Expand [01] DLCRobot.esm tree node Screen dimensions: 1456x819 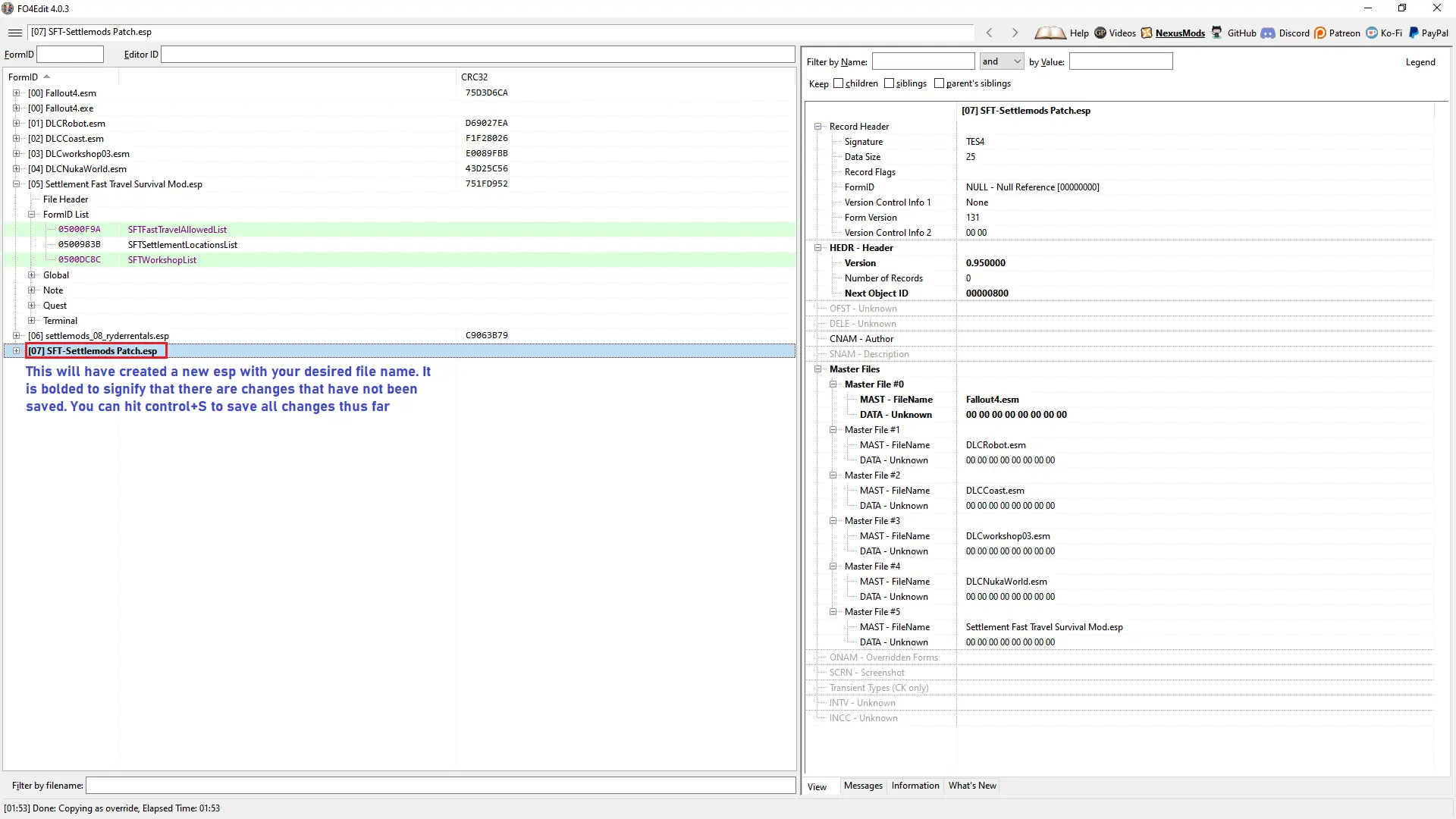pyautogui.click(x=16, y=124)
